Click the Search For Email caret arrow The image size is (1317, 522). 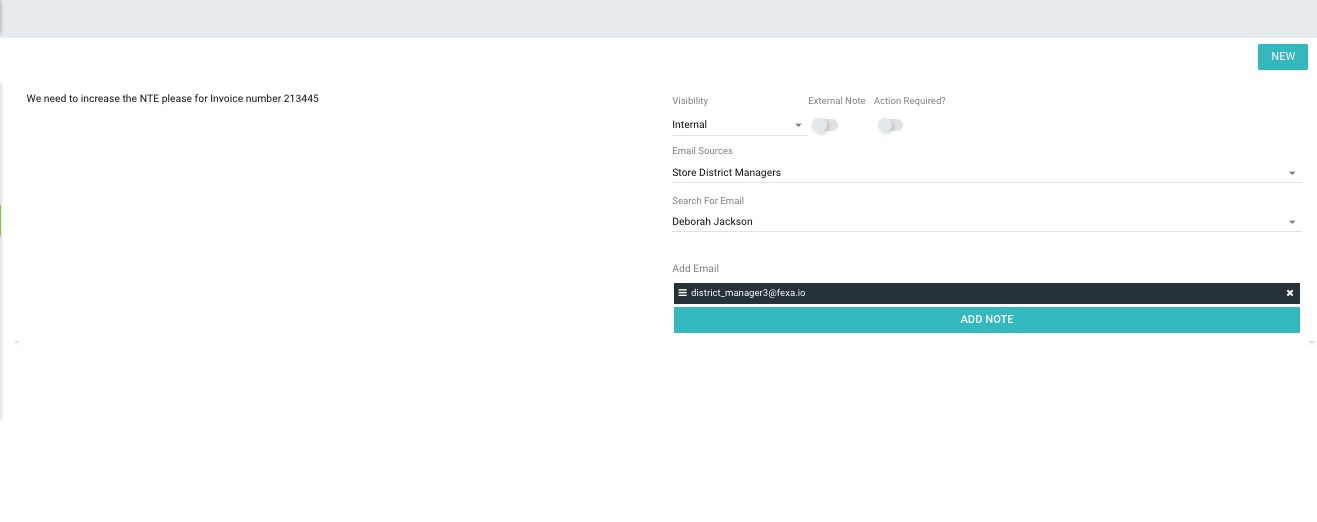point(1291,222)
